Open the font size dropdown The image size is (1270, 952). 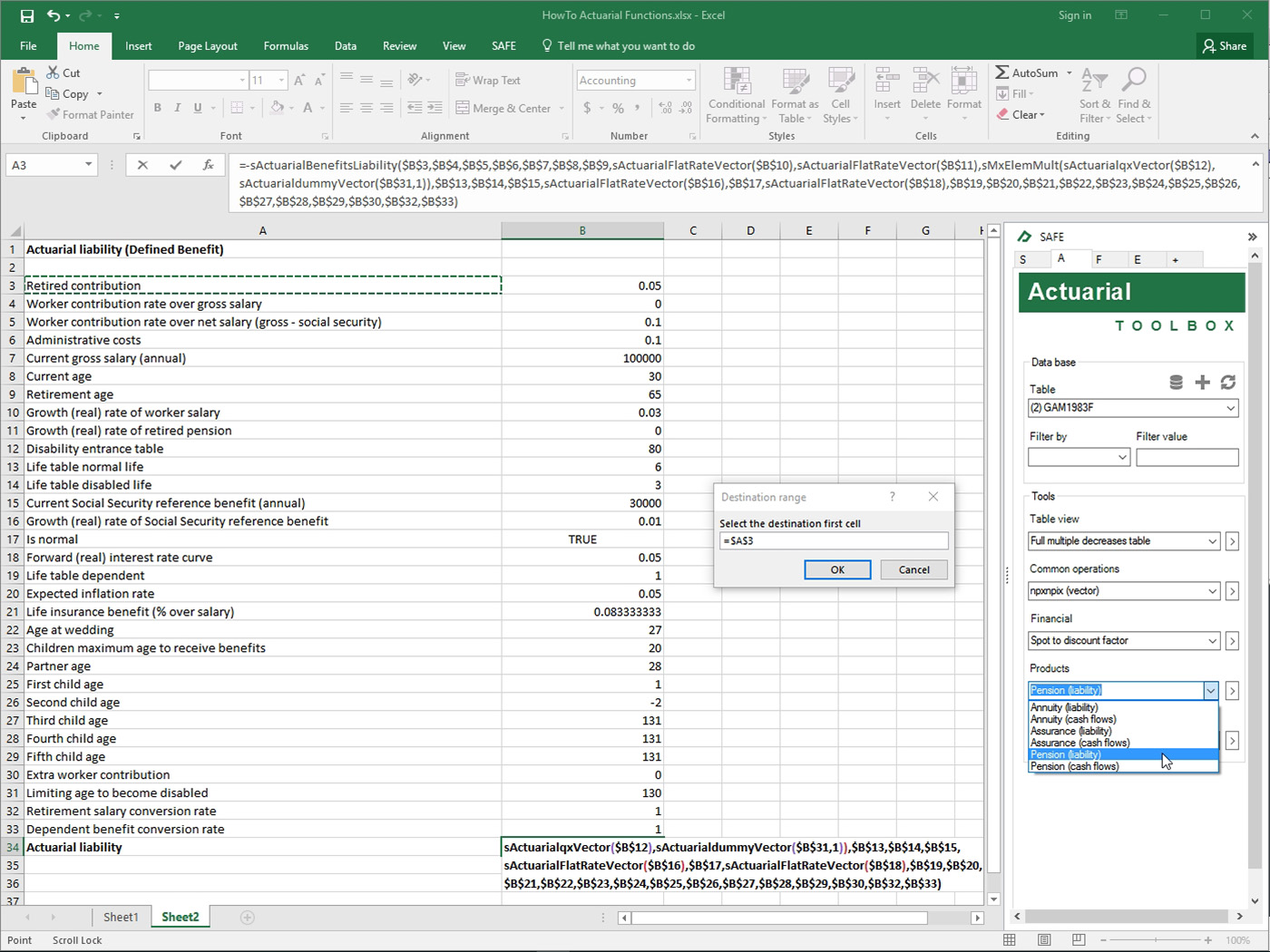(x=281, y=81)
